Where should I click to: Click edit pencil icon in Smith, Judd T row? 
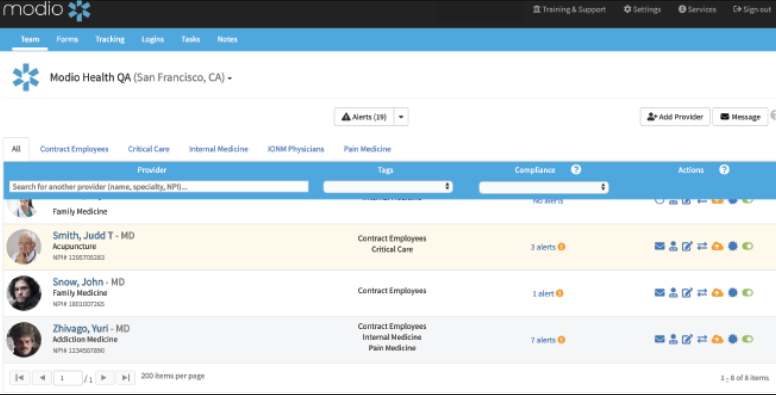687,246
